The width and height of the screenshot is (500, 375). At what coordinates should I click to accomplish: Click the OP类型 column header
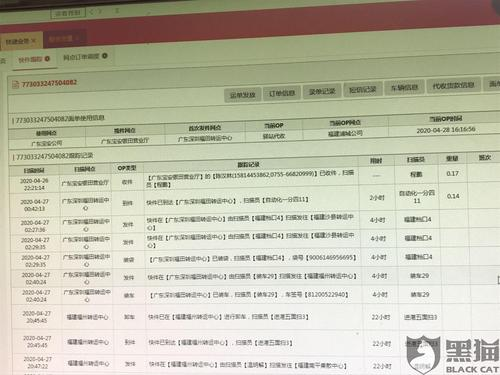(127, 168)
